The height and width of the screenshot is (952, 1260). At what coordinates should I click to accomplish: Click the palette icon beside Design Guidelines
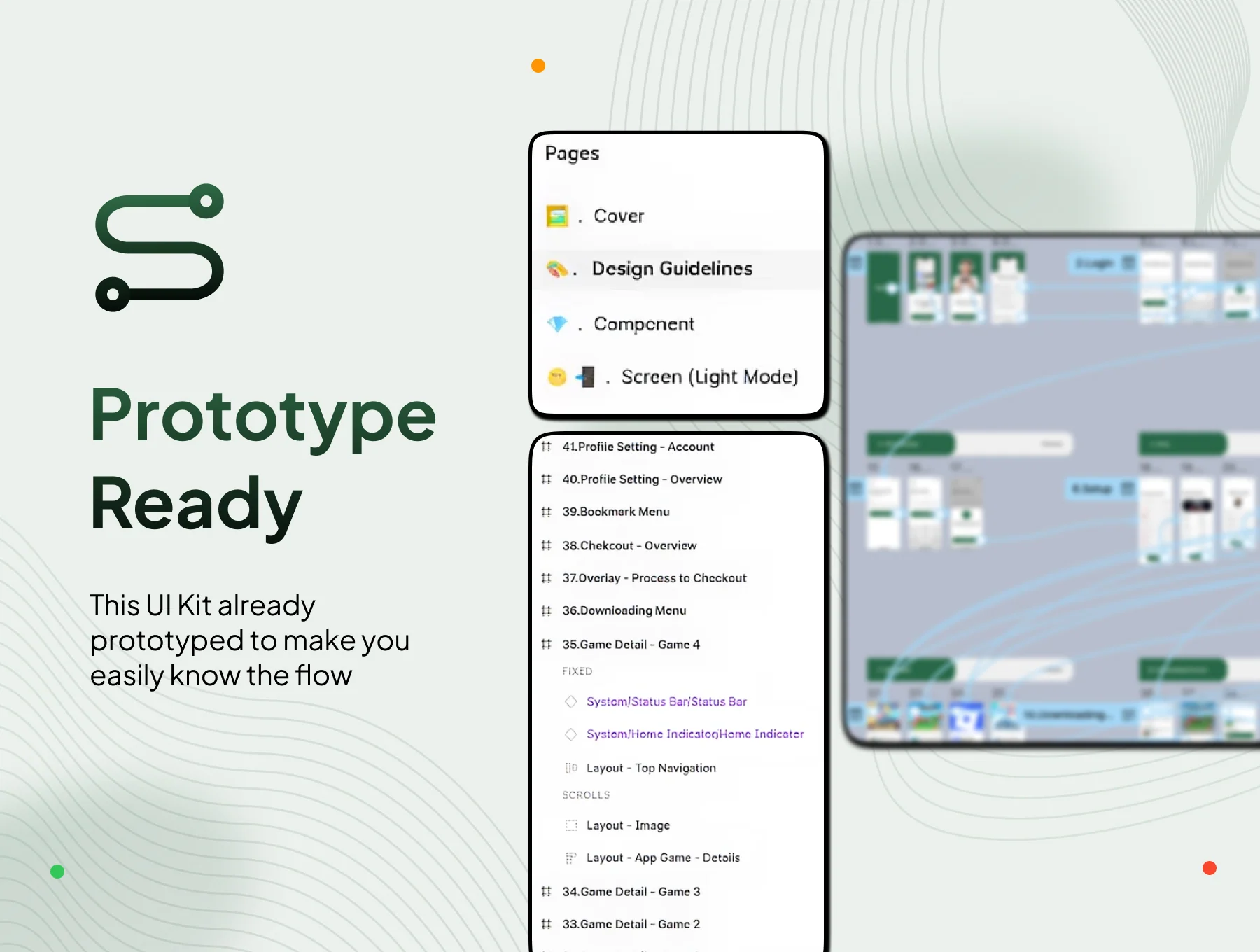557,269
